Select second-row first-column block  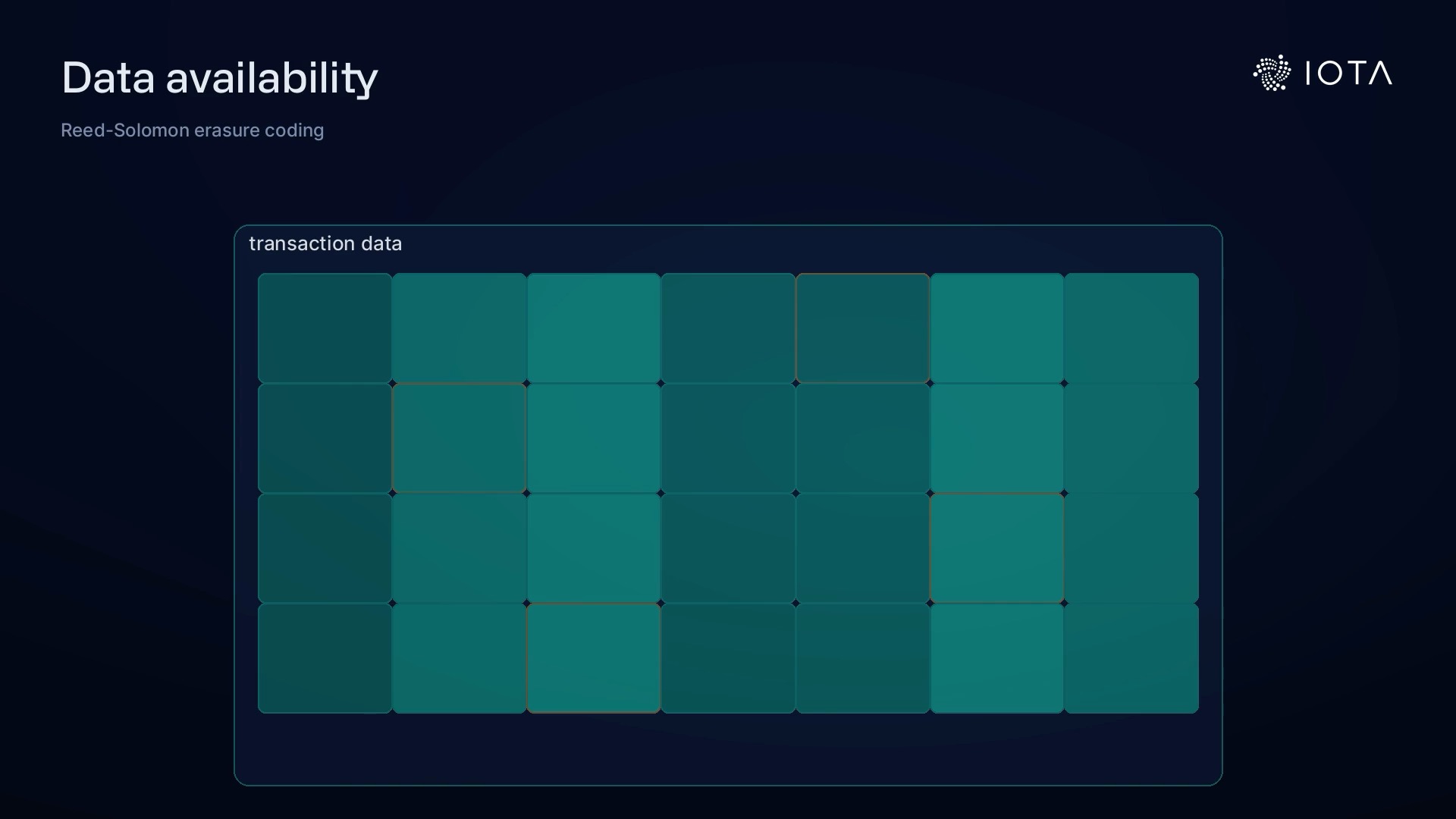point(325,438)
